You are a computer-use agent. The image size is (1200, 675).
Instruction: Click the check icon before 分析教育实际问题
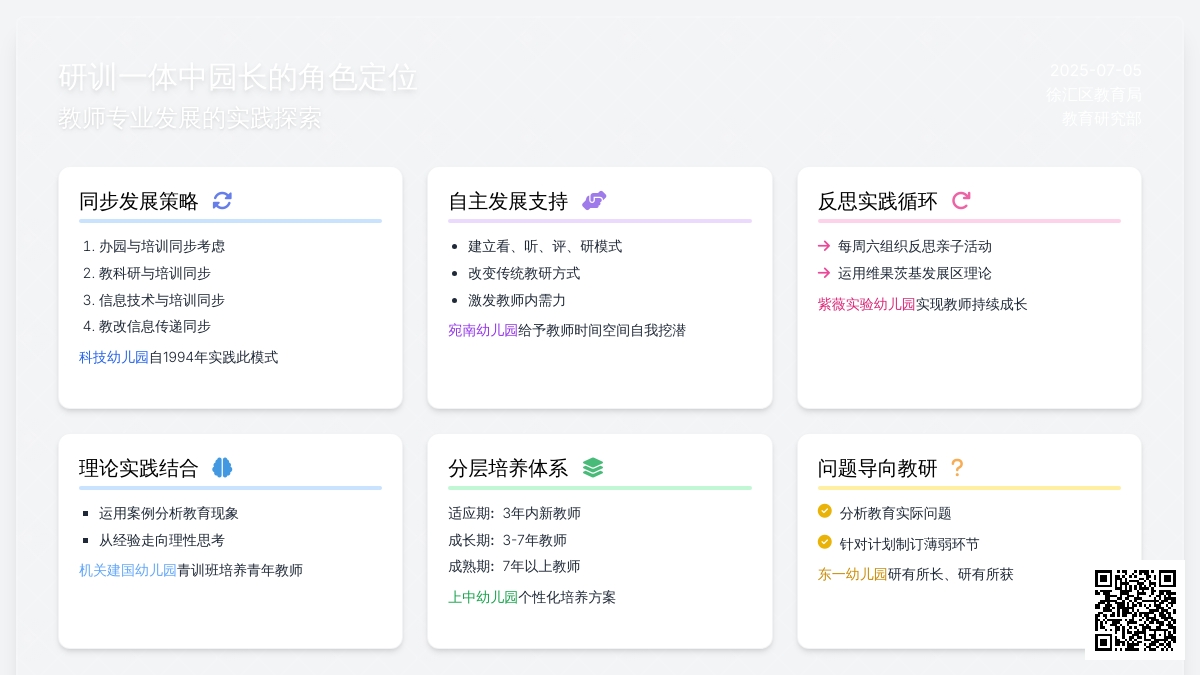coord(825,511)
